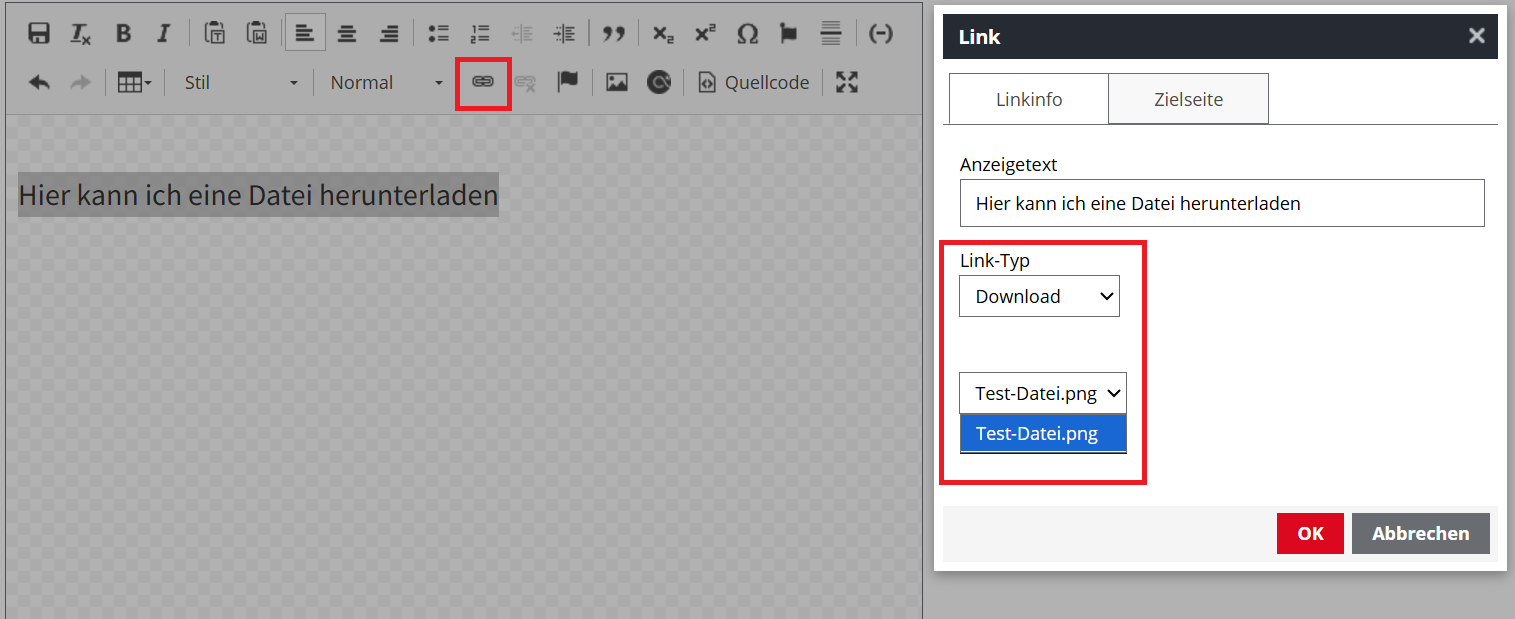Select the Linkinfo tab
This screenshot has height=619, width=1515.
[1029, 99]
